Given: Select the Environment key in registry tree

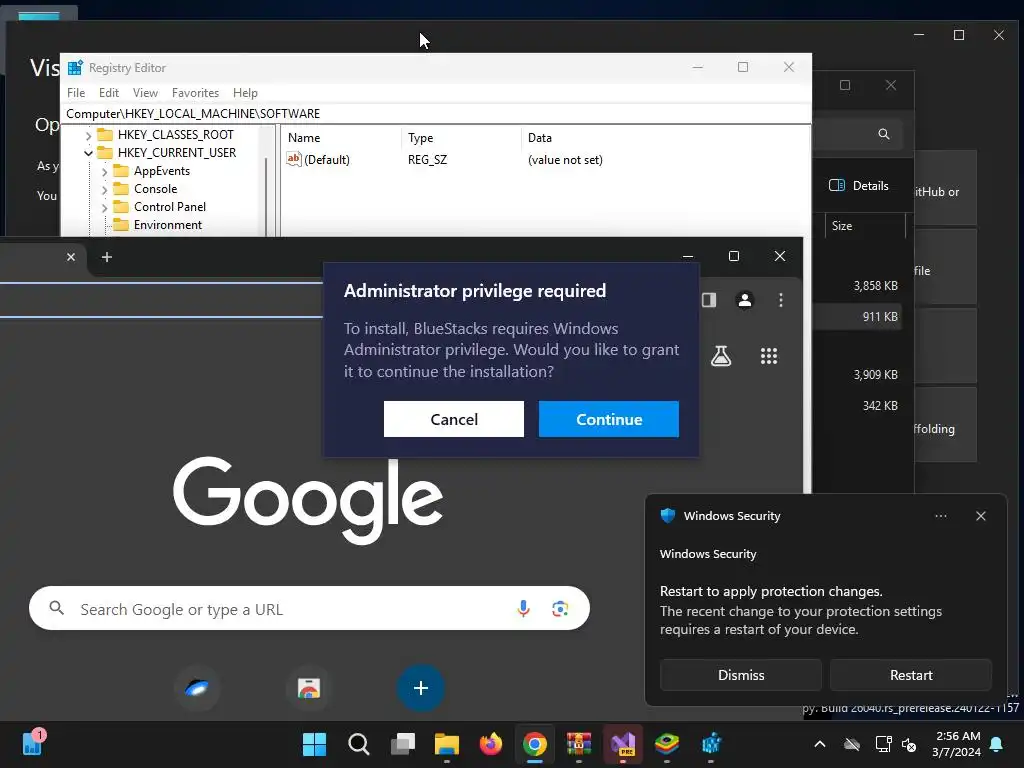Looking at the screenshot, I should [167, 225].
